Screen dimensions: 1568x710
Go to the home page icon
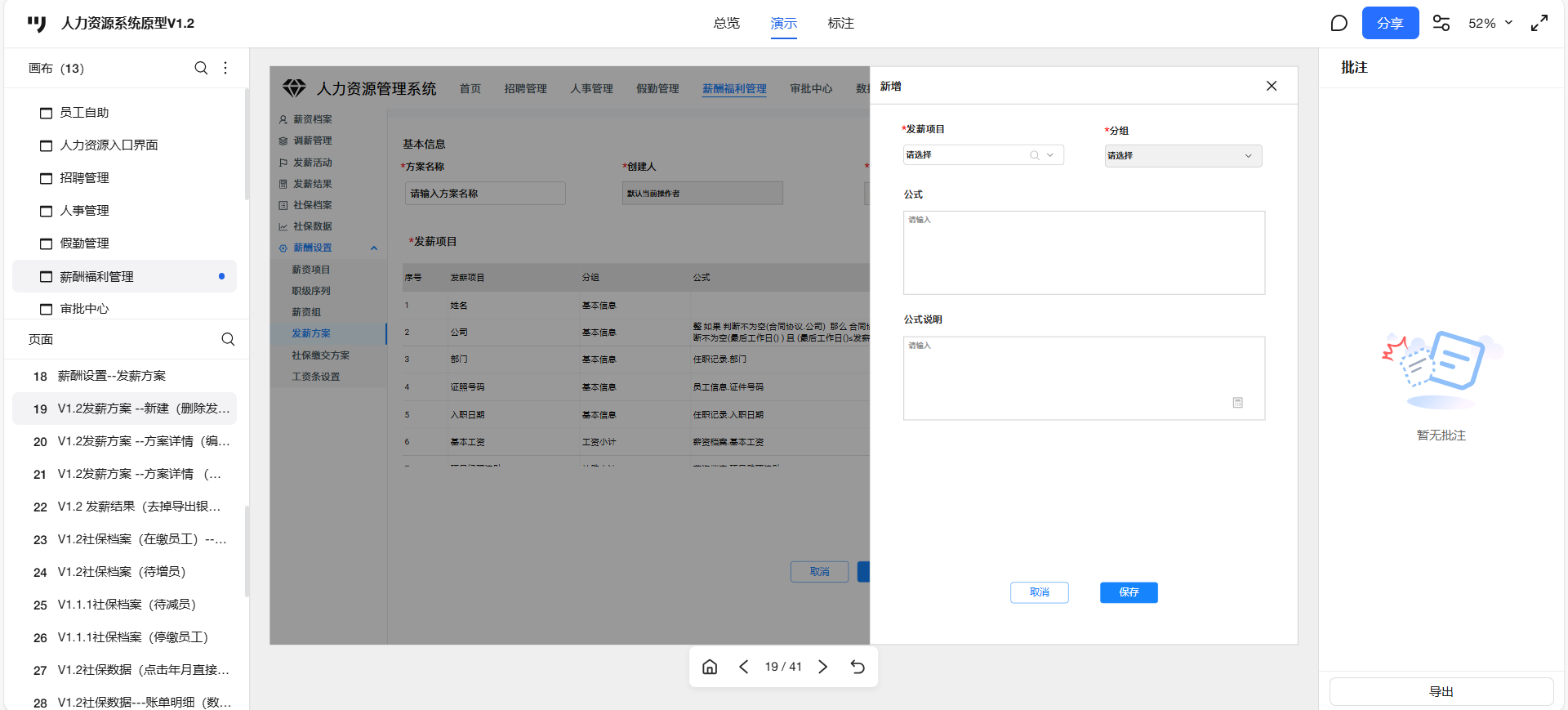click(x=710, y=667)
